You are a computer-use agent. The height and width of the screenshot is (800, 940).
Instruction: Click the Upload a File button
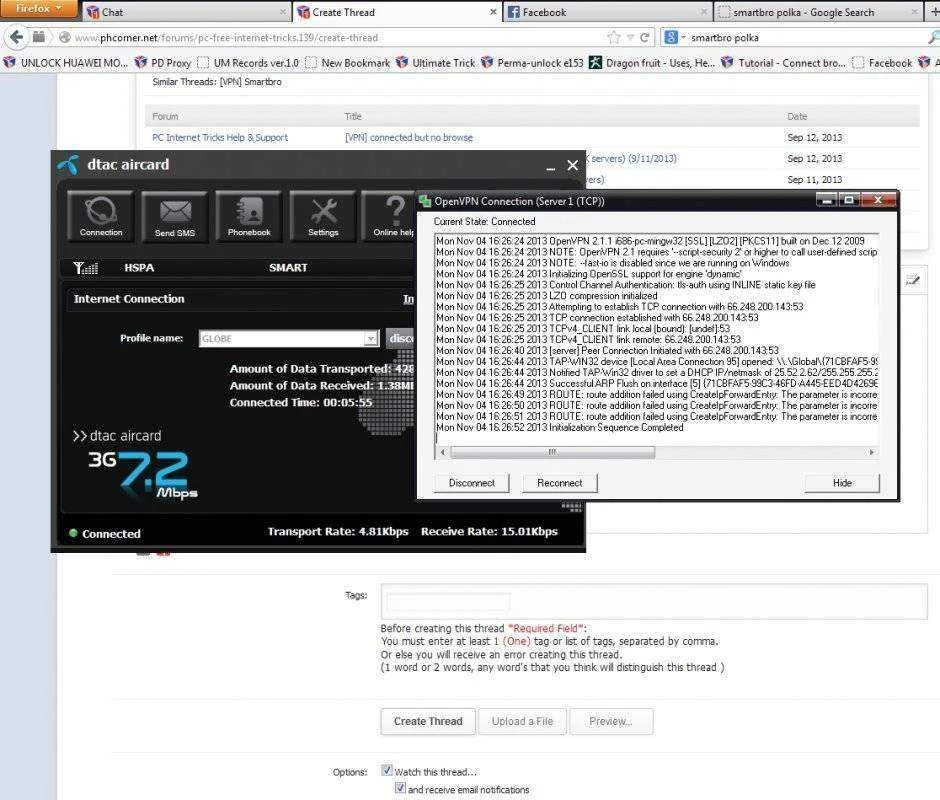coord(522,721)
